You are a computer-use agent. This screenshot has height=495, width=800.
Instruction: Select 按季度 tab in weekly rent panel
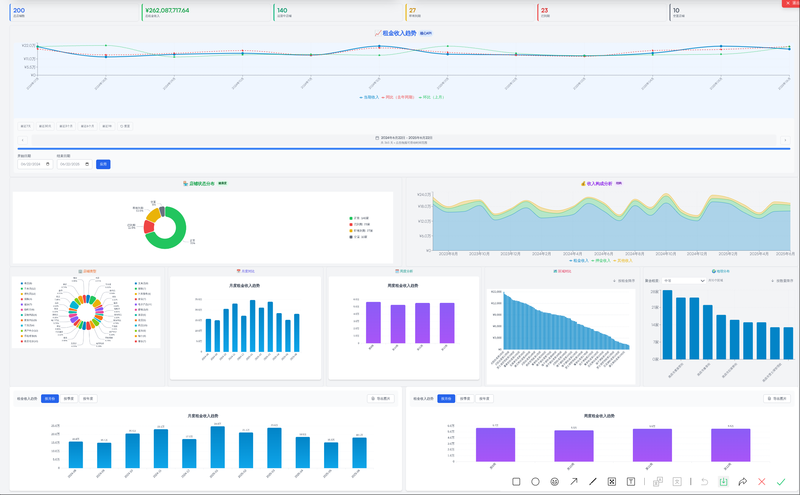tap(465, 399)
